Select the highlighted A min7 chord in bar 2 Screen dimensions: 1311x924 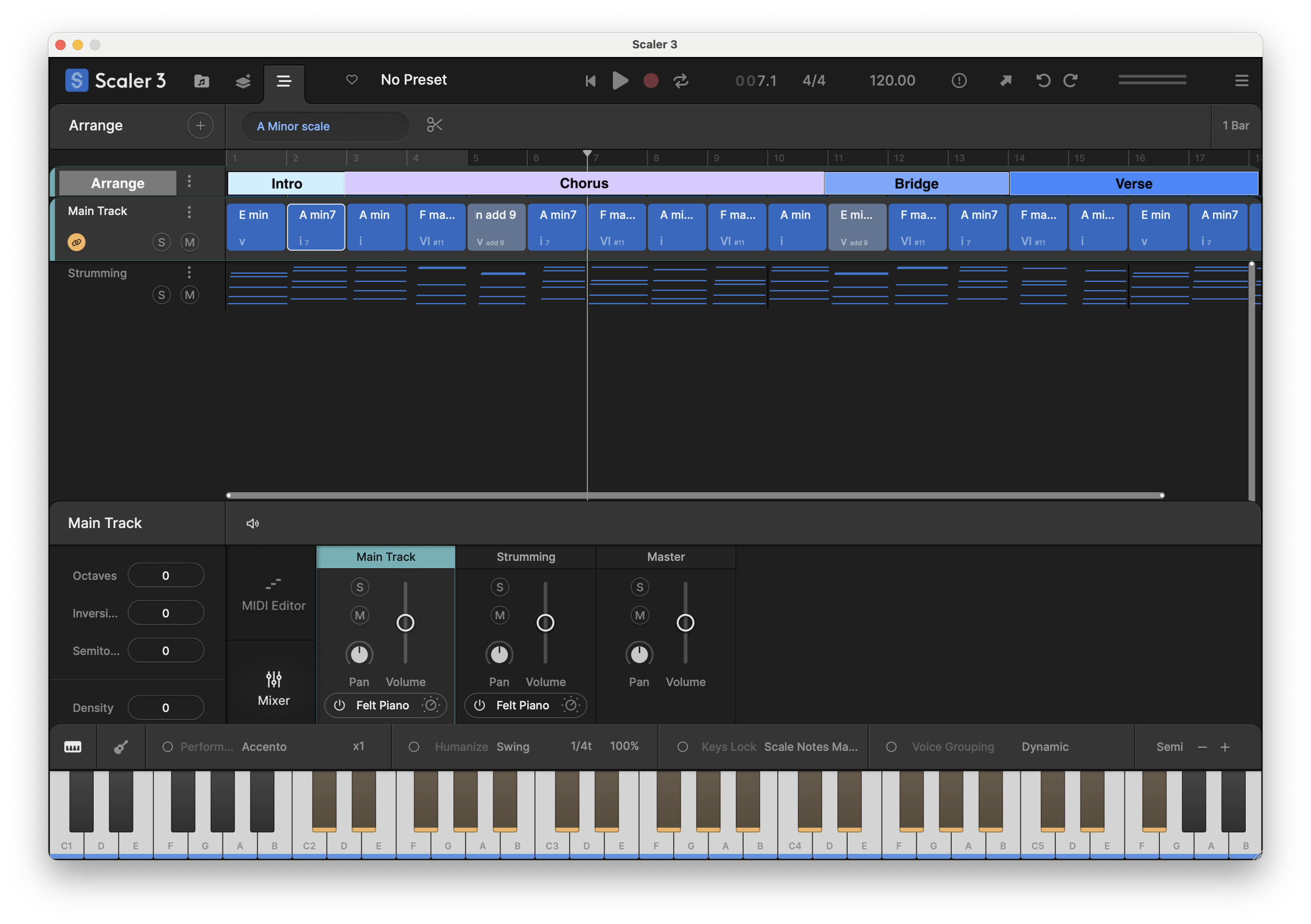click(316, 227)
